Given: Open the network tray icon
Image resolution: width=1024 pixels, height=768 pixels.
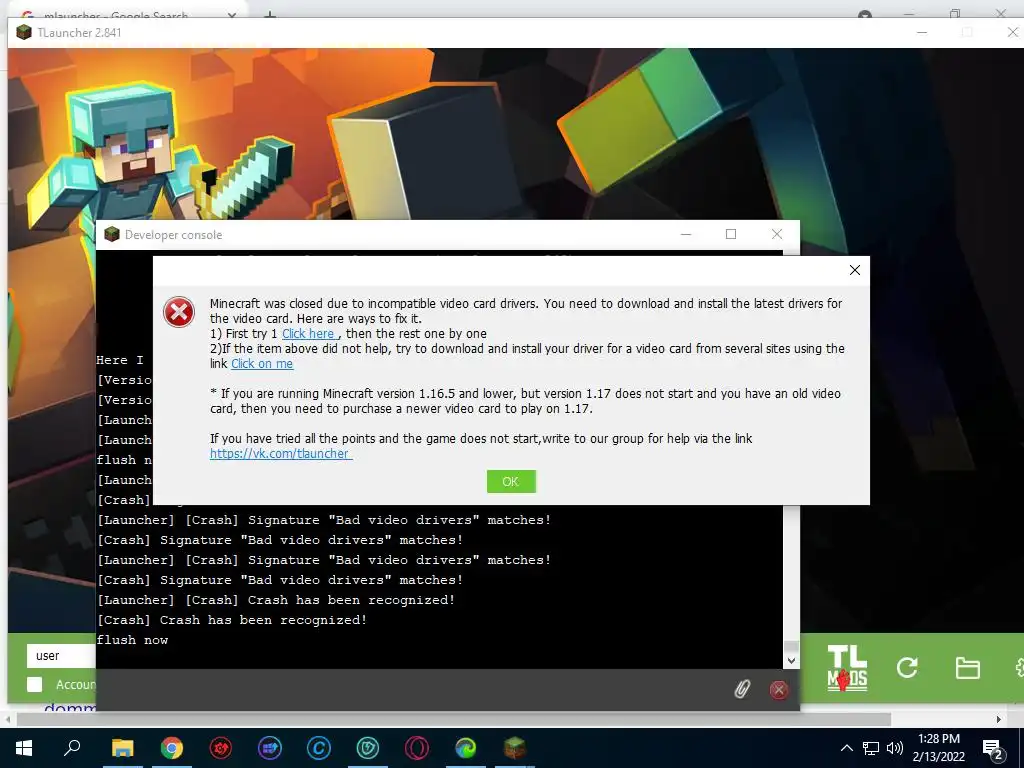Looking at the screenshot, I should point(871,748).
